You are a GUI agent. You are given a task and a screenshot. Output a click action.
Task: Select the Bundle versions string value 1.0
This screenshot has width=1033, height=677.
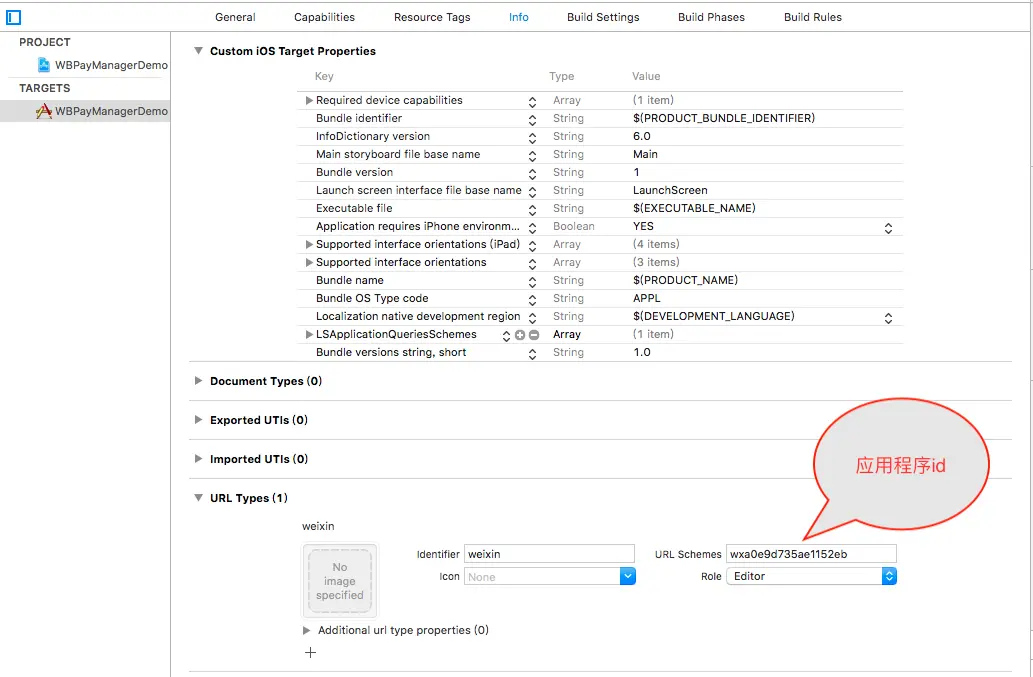642,352
